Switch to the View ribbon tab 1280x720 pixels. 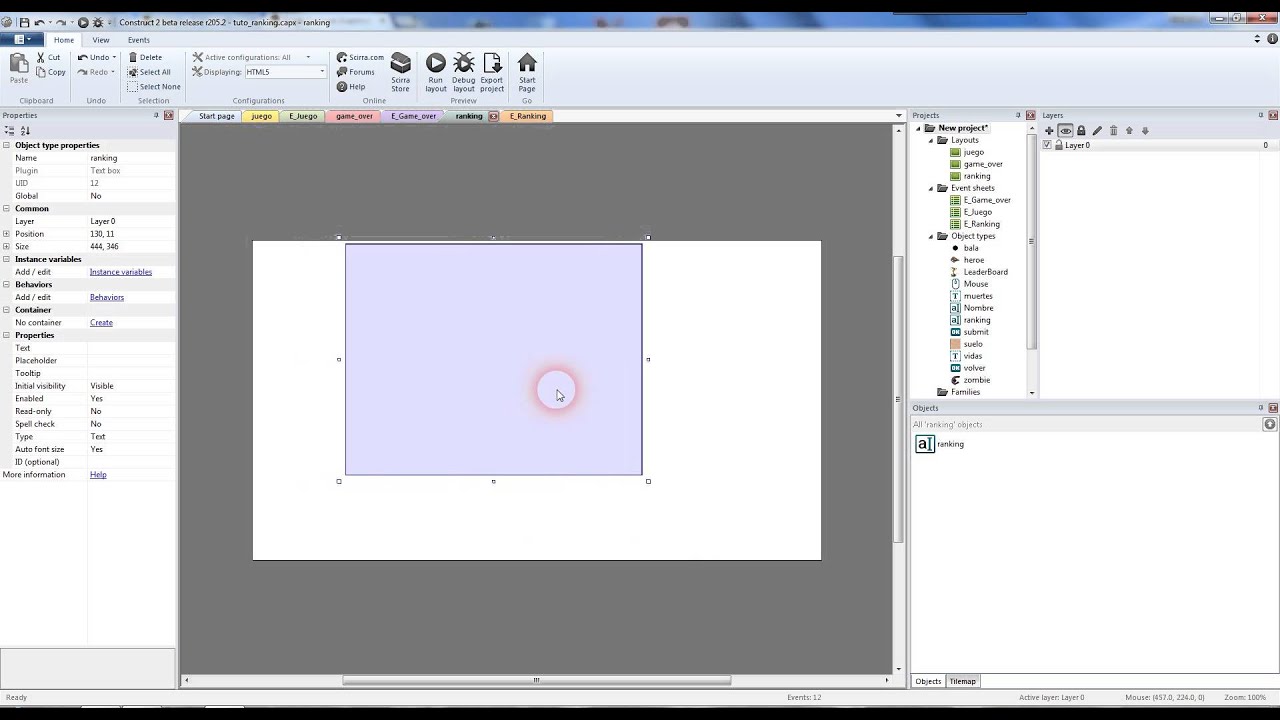point(101,40)
